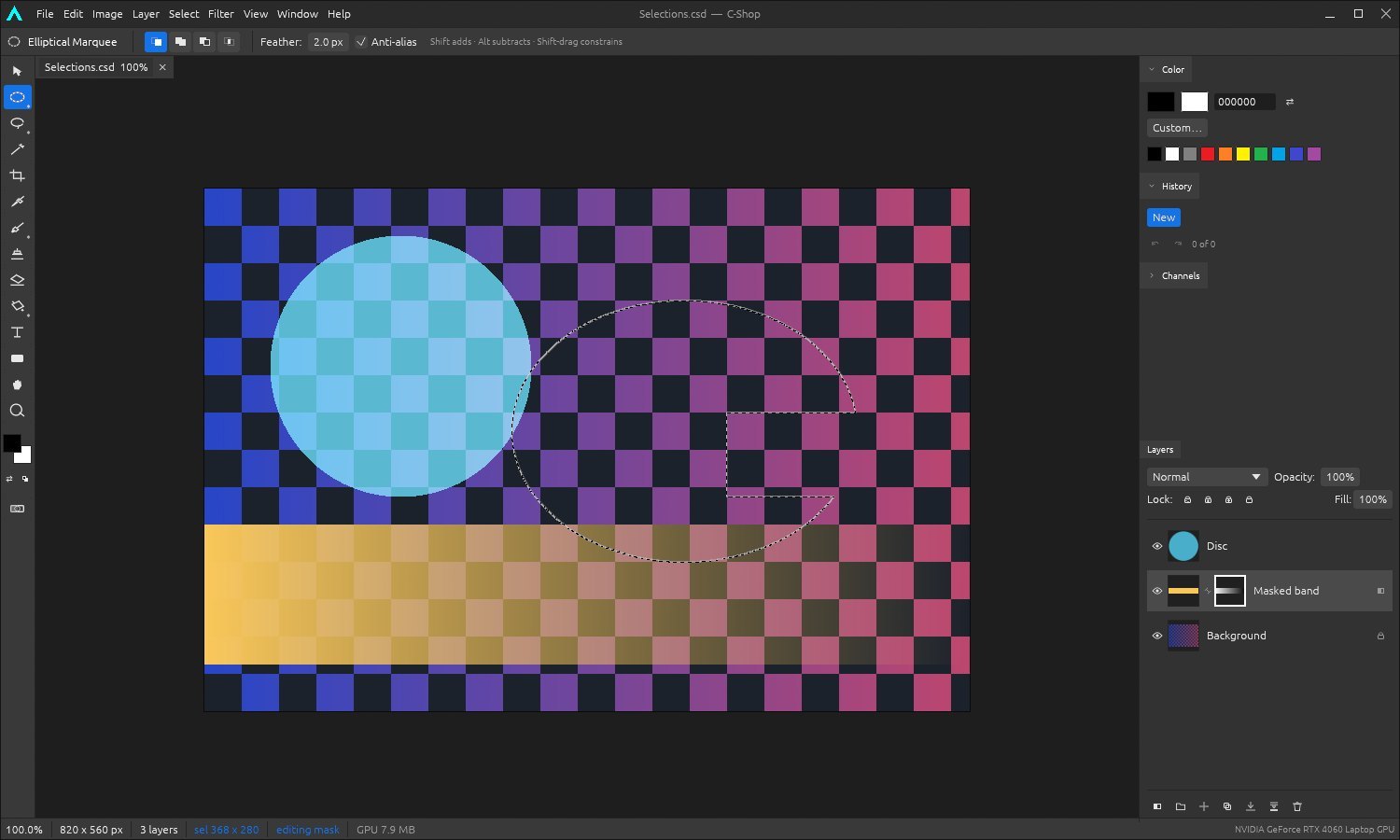Toggle the last Lock option icon
The width and height of the screenshot is (1400, 840).
pos(1249,499)
